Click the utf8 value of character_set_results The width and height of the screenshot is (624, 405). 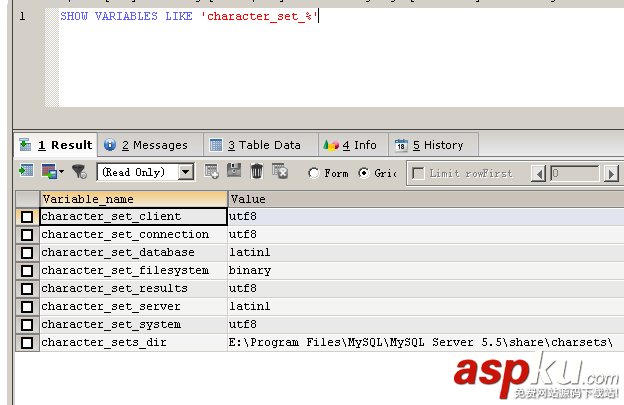[243, 288]
